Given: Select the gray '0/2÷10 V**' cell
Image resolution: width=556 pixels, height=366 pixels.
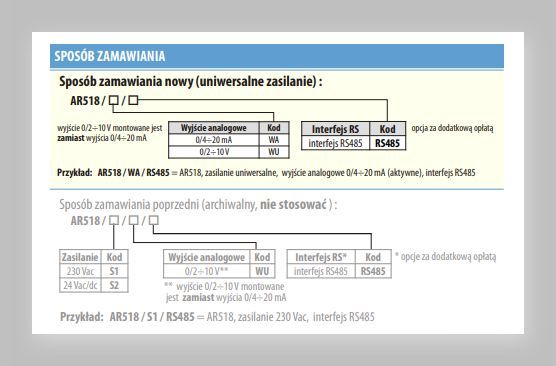Looking at the screenshot, I should [x=206, y=271].
